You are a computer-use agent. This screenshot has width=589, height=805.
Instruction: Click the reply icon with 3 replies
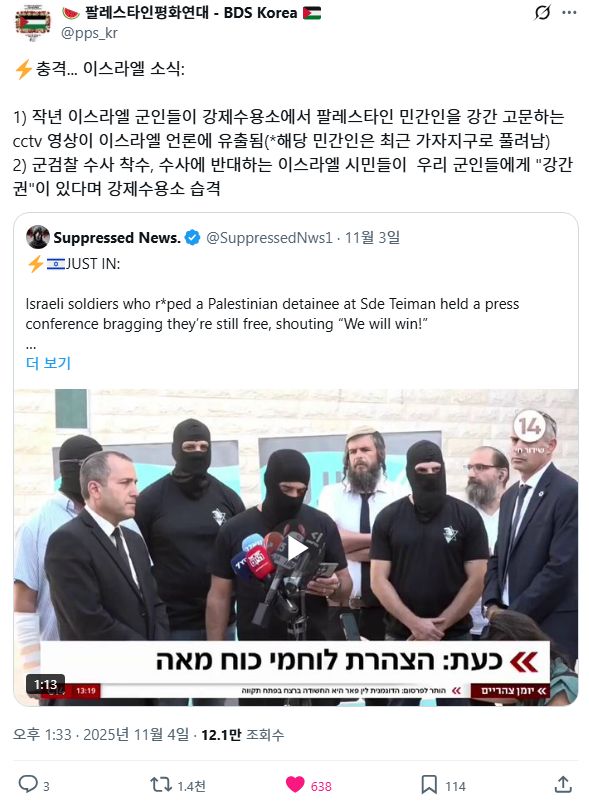(28, 784)
